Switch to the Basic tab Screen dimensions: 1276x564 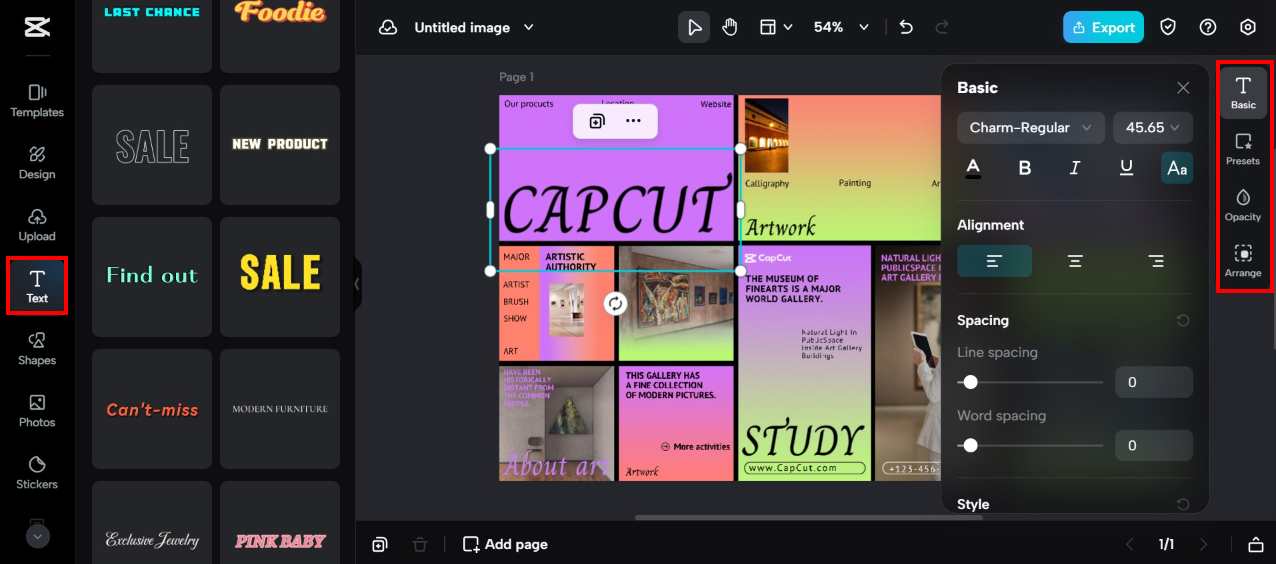click(1243, 93)
